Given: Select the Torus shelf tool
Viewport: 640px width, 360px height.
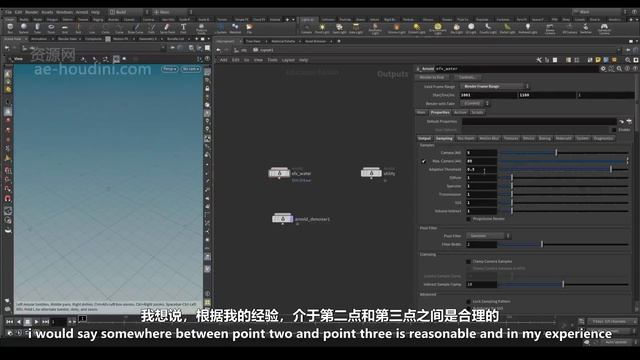Looking at the screenshot, I should click(x=51, y=28).
